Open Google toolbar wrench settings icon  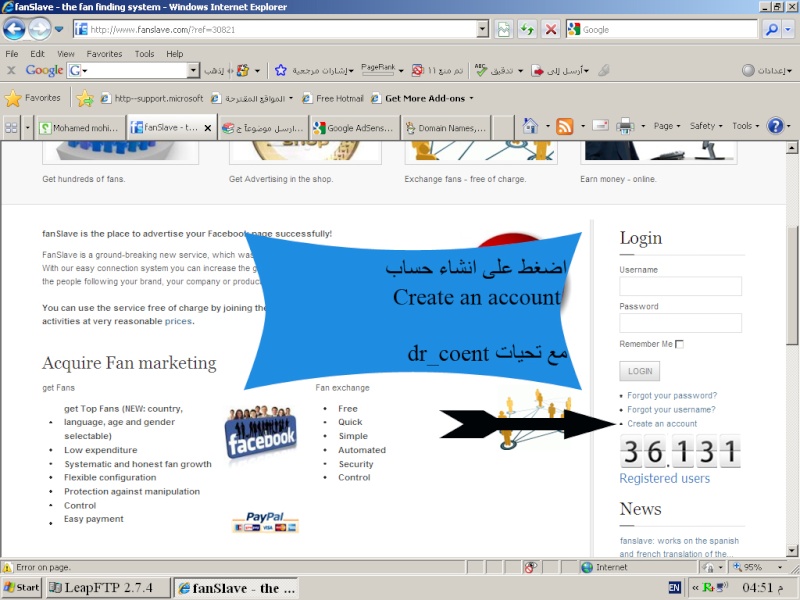pyautogui.click(x=604, y=70)
